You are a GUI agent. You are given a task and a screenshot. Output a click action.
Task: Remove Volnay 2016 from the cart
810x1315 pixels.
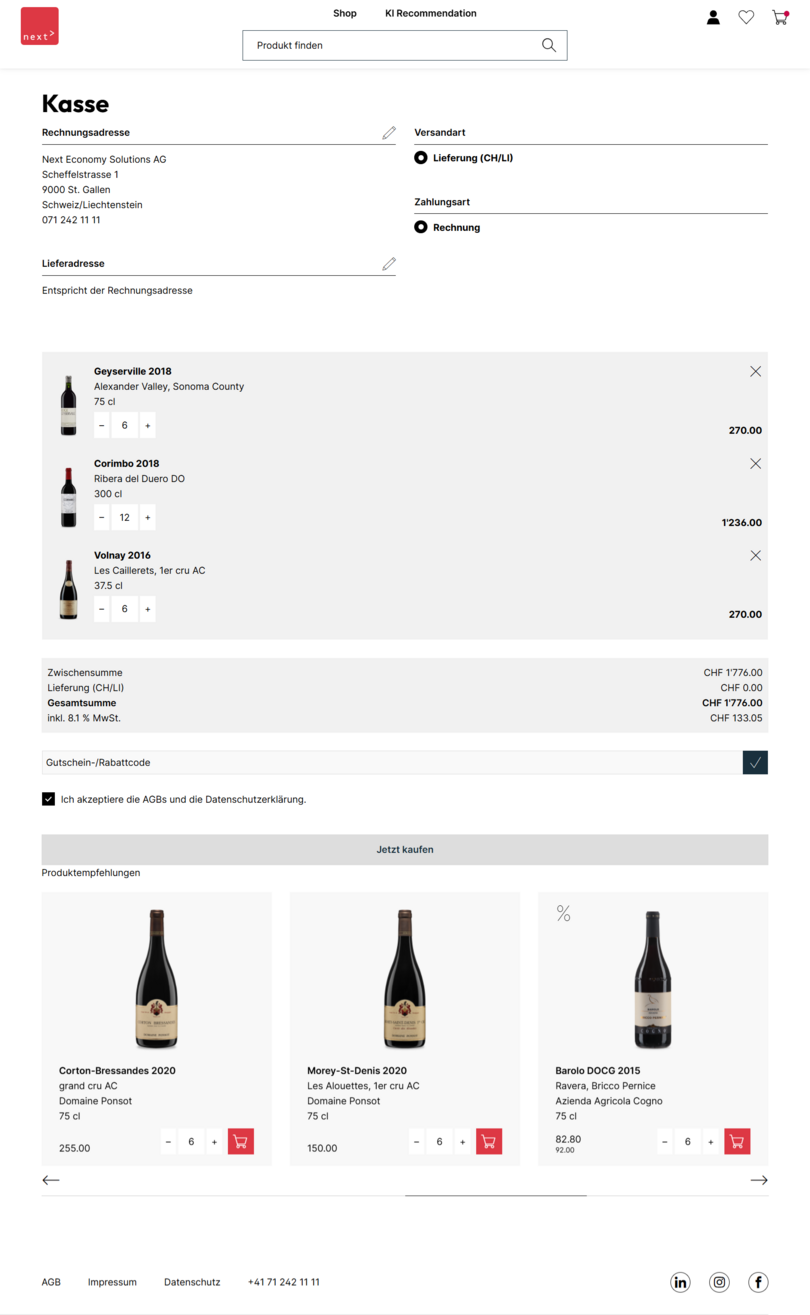click(755, 555)
